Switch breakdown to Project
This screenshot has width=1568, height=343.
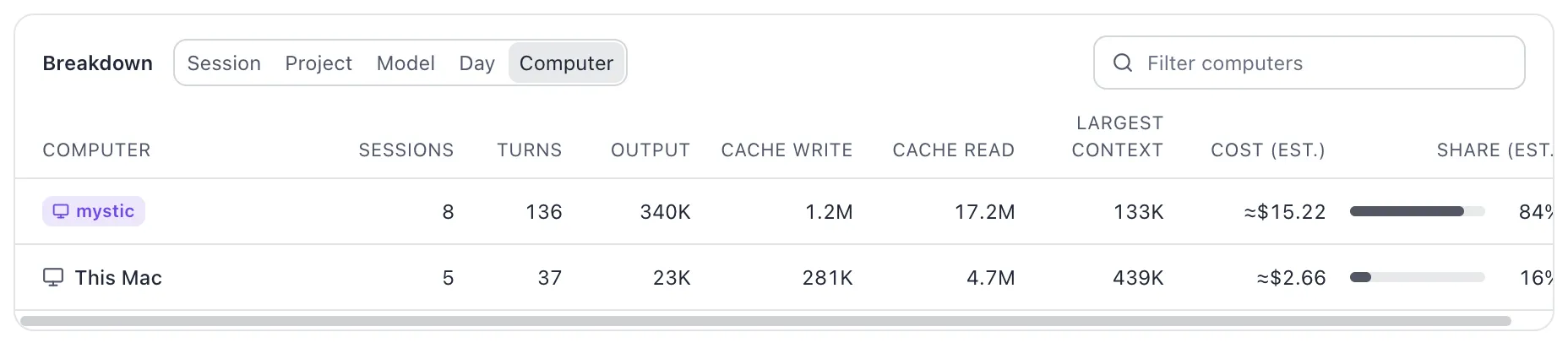click(318, 63)
